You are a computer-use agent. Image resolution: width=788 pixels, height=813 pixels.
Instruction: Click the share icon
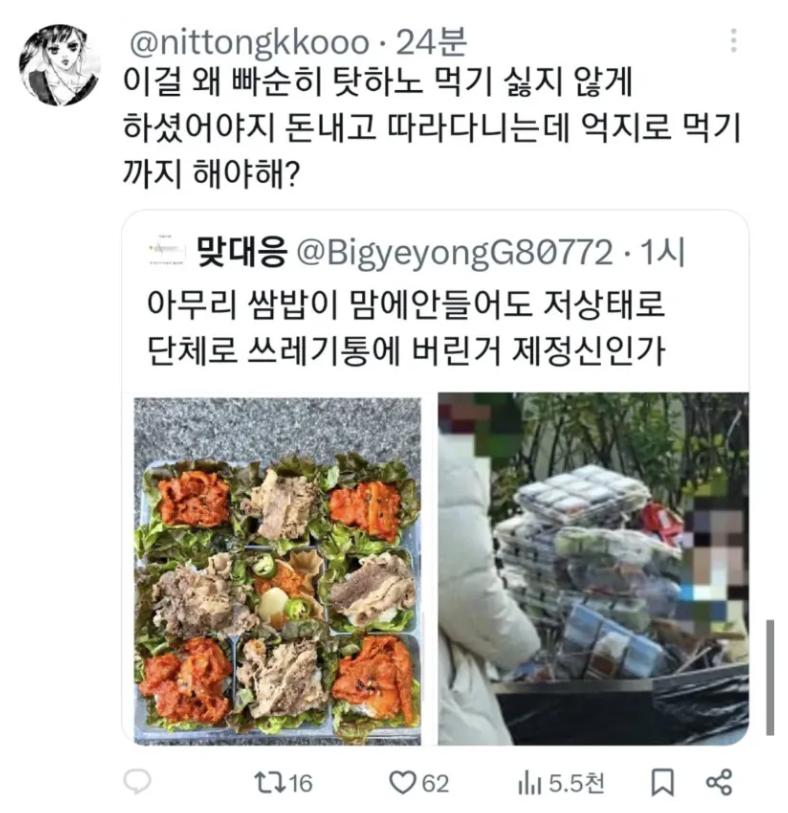pyautogui.click(x=719, y=782)
